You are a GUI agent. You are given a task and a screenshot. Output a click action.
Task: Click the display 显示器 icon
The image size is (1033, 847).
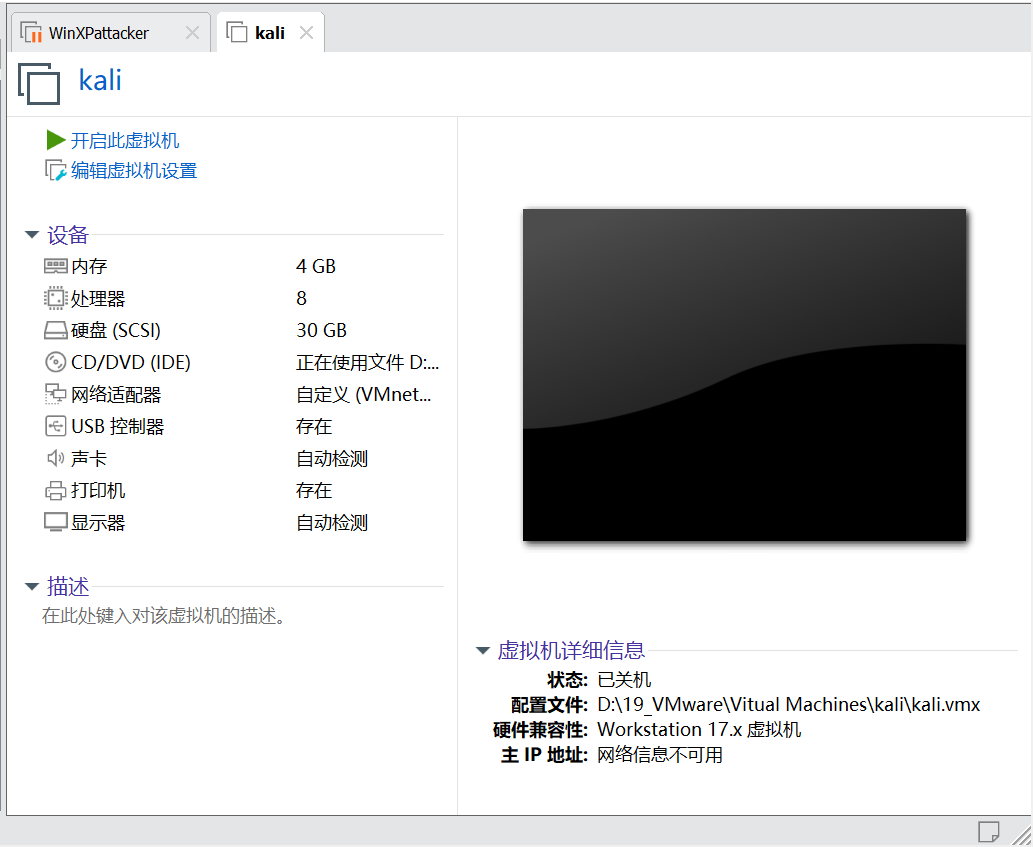click(x=56, y=522)
